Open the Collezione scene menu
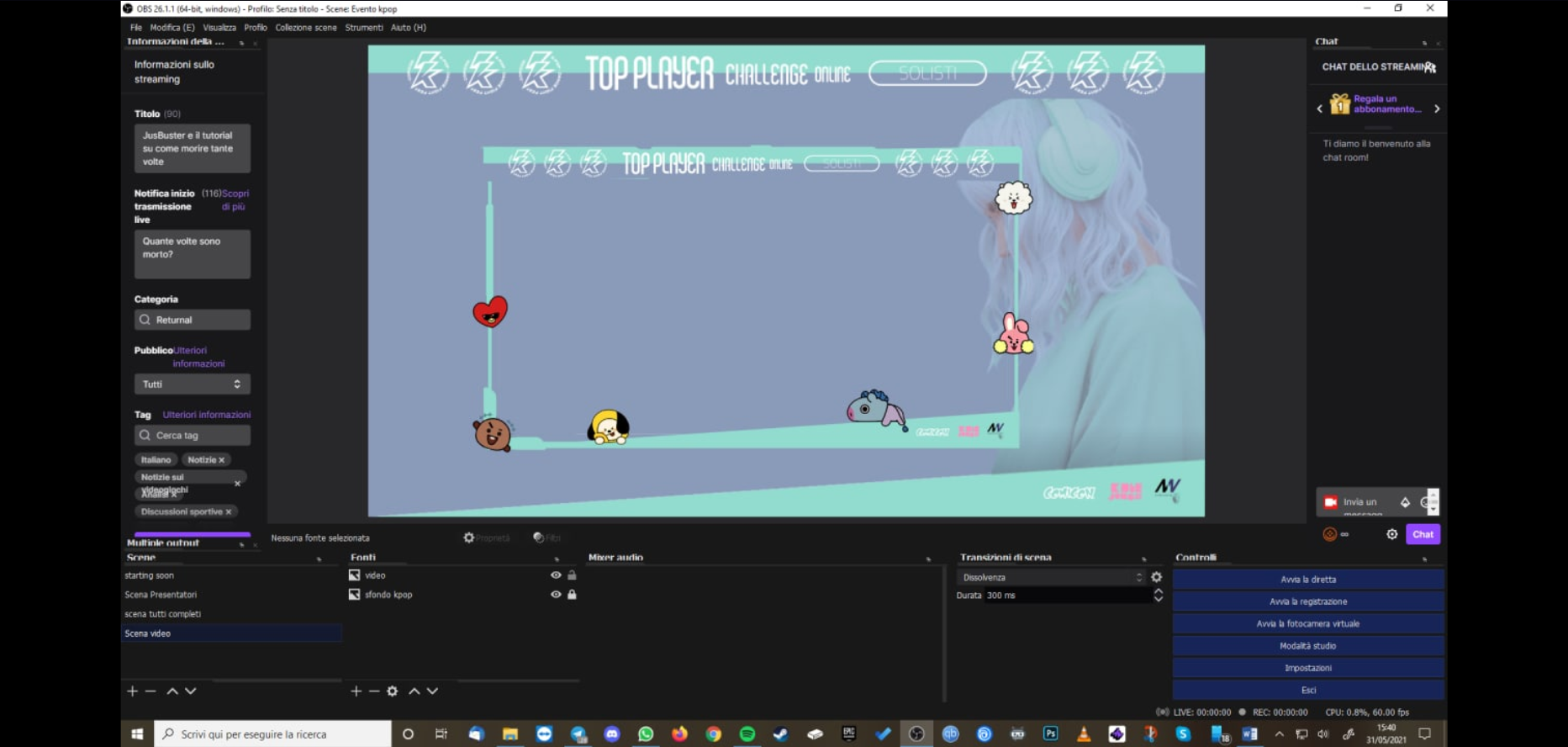This screenshot has width=1568, height=747. click(306, 28)
